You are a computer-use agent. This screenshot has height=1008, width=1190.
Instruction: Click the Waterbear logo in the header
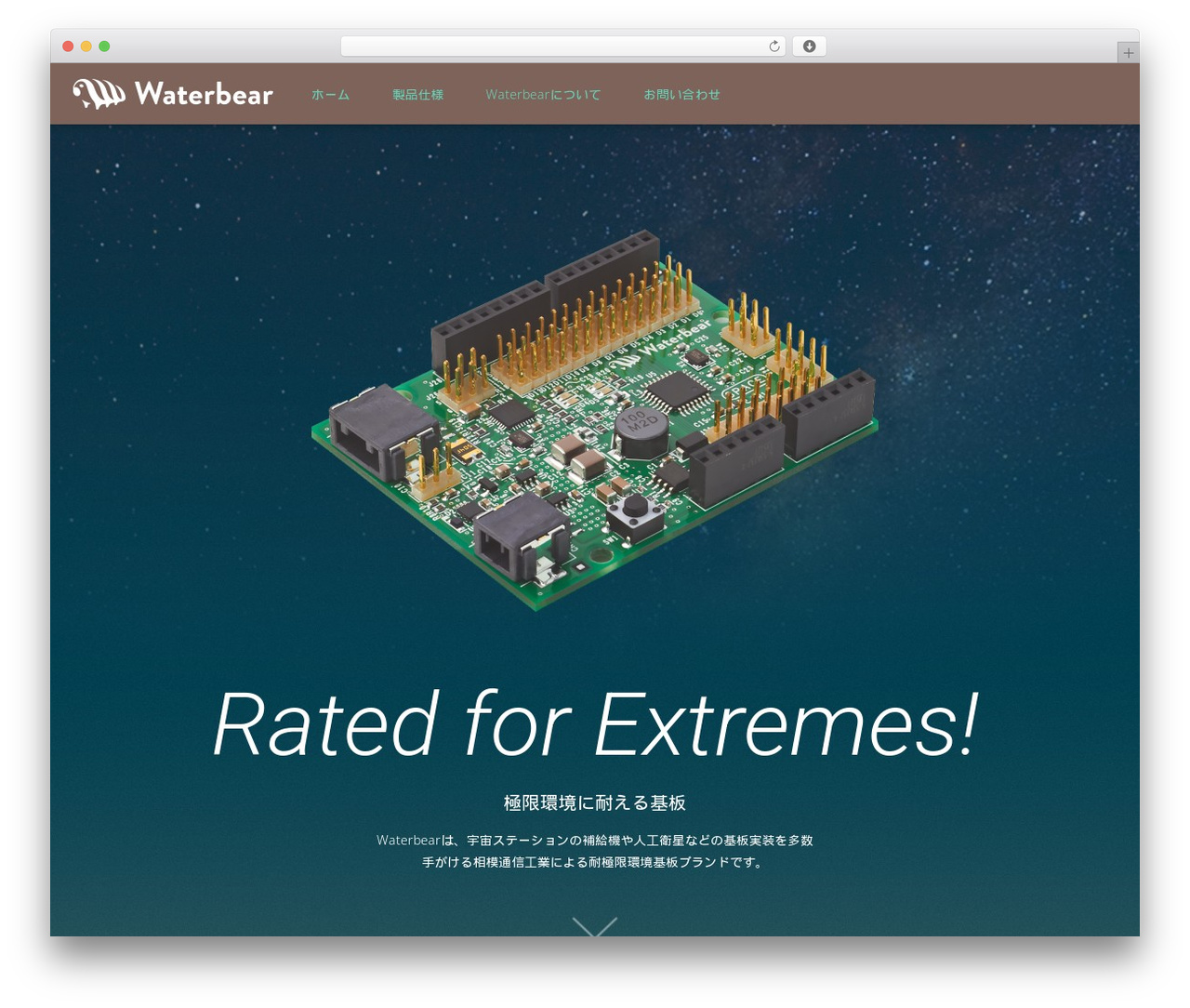(173, 94)
